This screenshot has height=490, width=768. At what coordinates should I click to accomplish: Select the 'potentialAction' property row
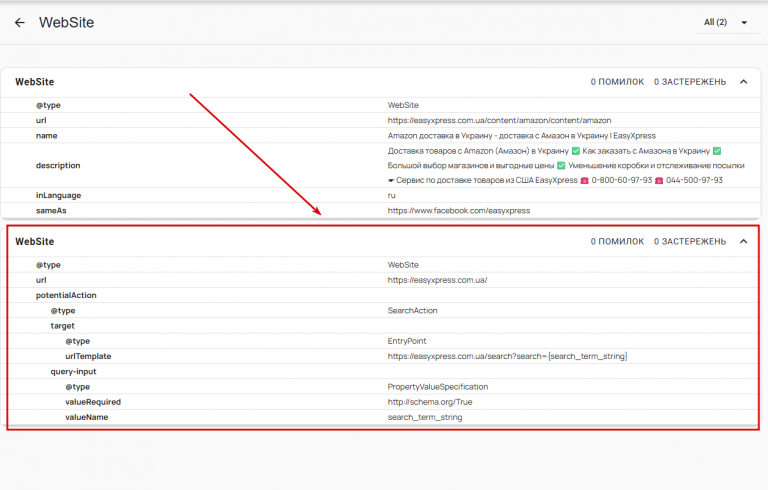383,295
